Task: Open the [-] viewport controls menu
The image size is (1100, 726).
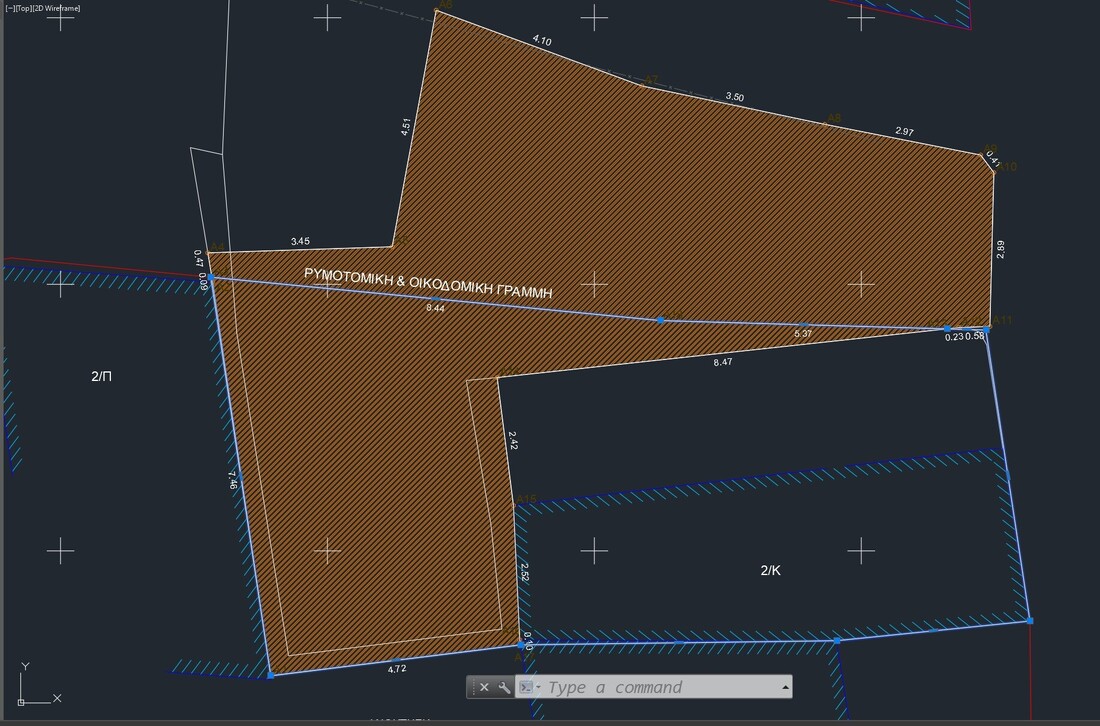Action: 8,8
